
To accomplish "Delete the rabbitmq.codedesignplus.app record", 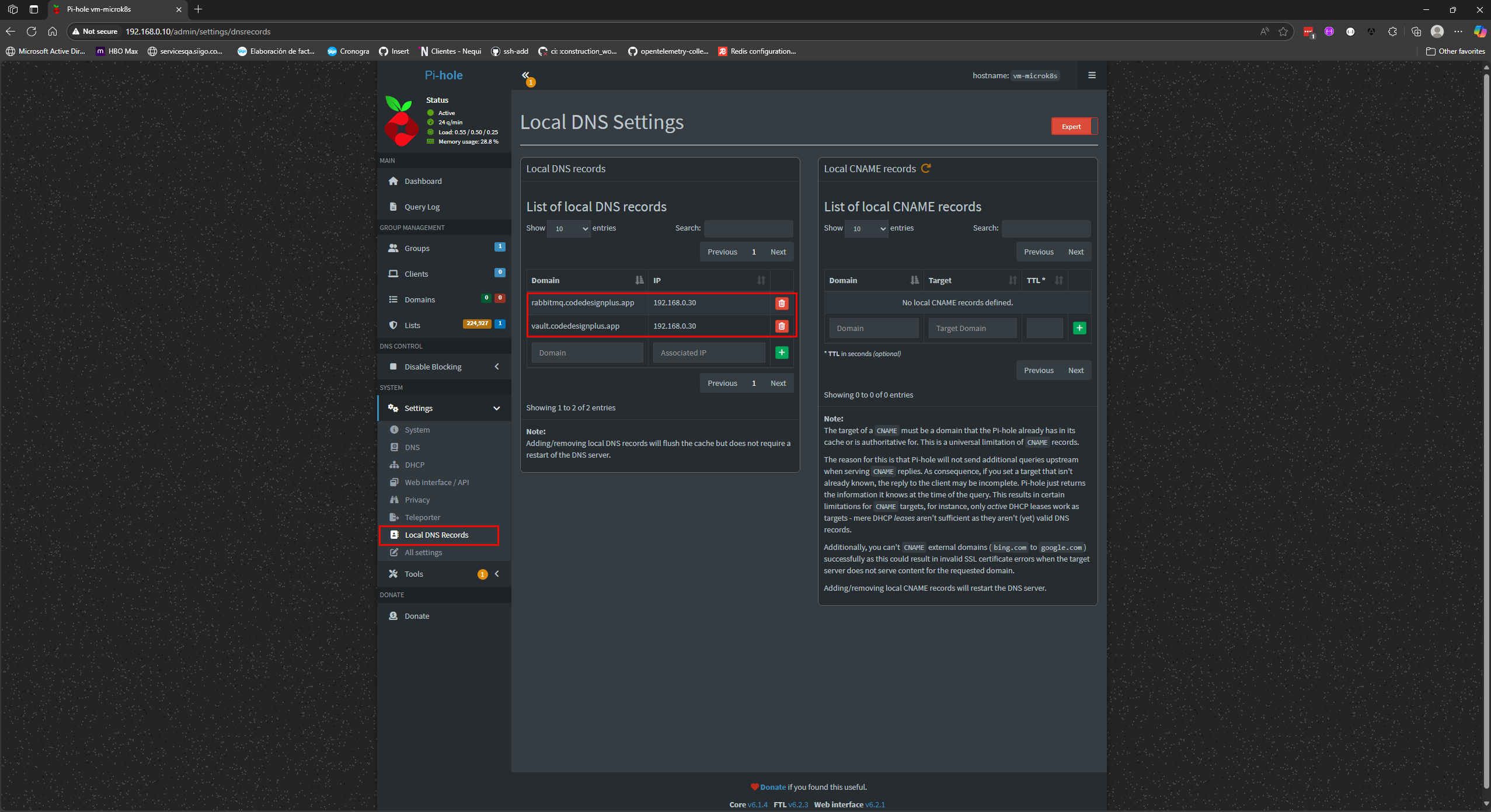I will pos(782,303).
